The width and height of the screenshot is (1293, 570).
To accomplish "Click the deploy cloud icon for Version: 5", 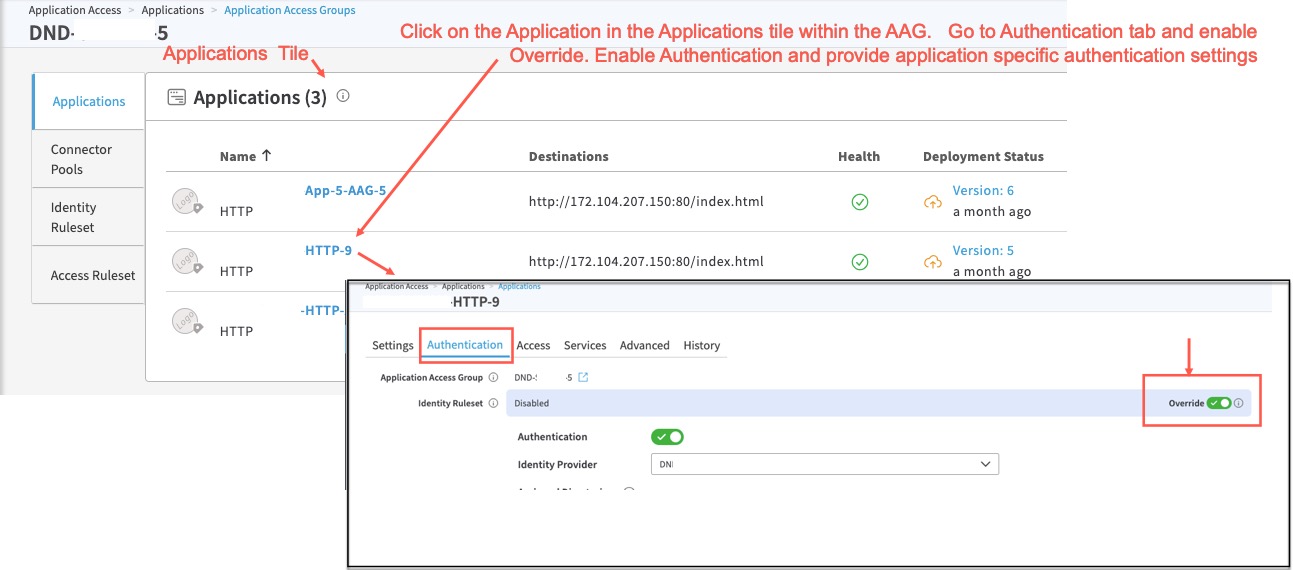I will point(932,262).
